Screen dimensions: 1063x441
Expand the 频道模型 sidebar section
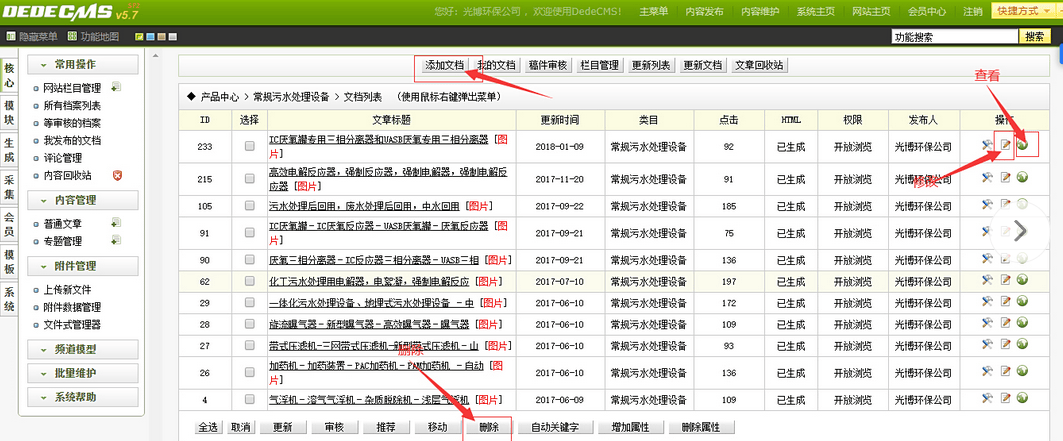click(x=83, y=350)
